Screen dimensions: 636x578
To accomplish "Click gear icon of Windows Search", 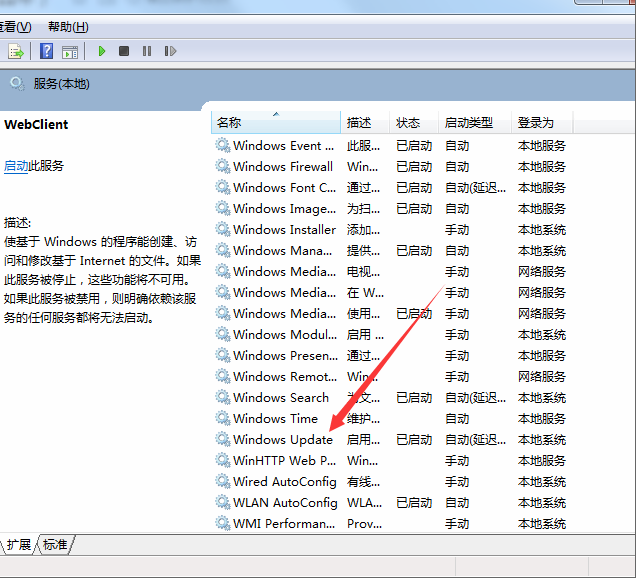I will click(x=223, y=398).
